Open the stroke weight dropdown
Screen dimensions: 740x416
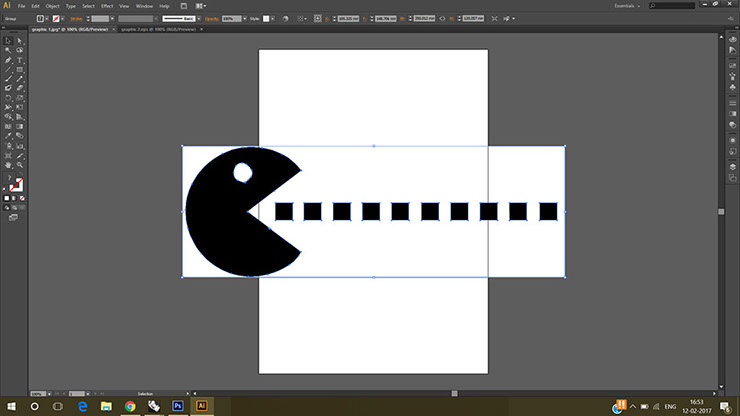pos(112,19)
